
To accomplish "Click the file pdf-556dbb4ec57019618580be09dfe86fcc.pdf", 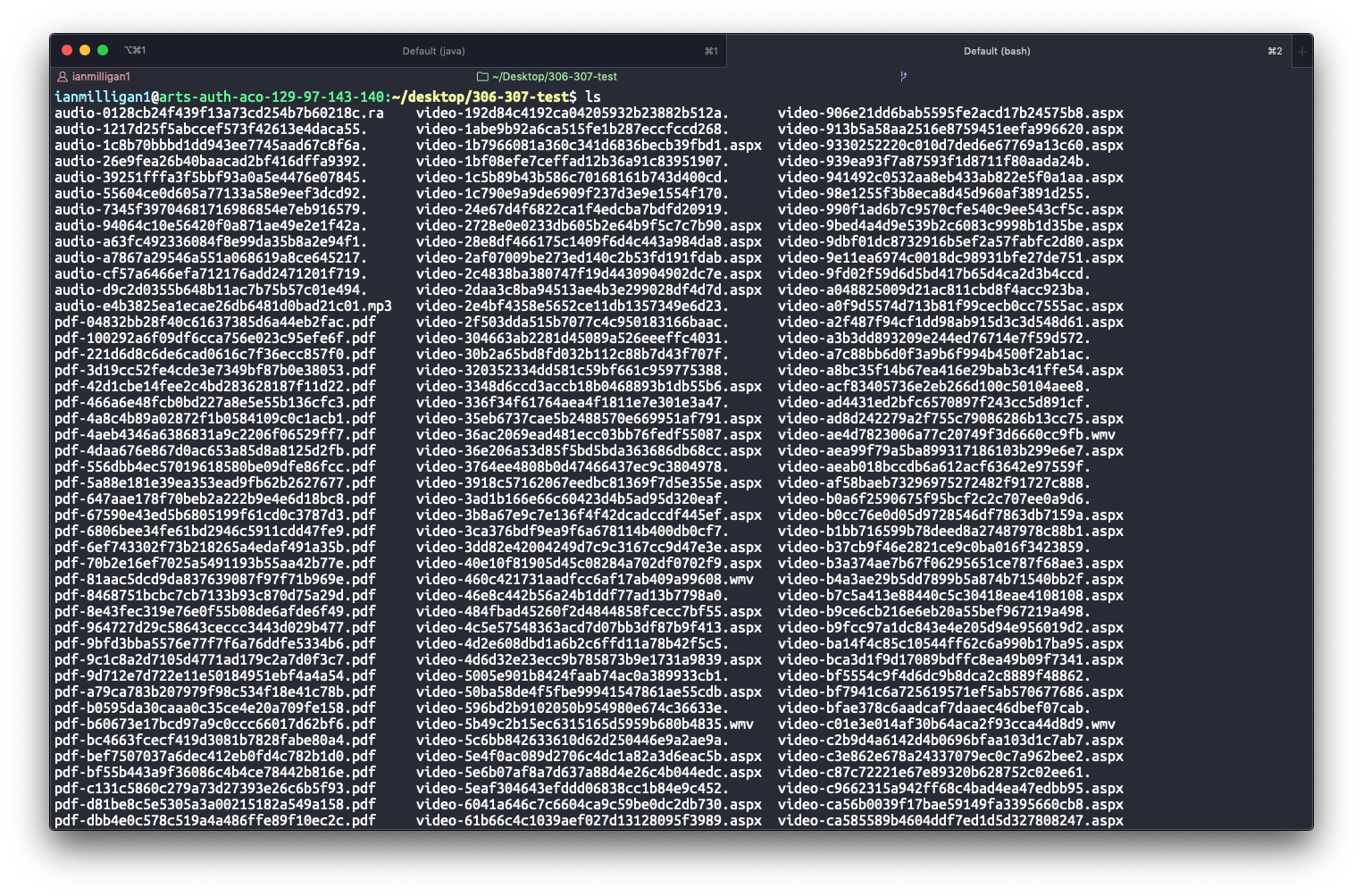I will tap(215, 467).
